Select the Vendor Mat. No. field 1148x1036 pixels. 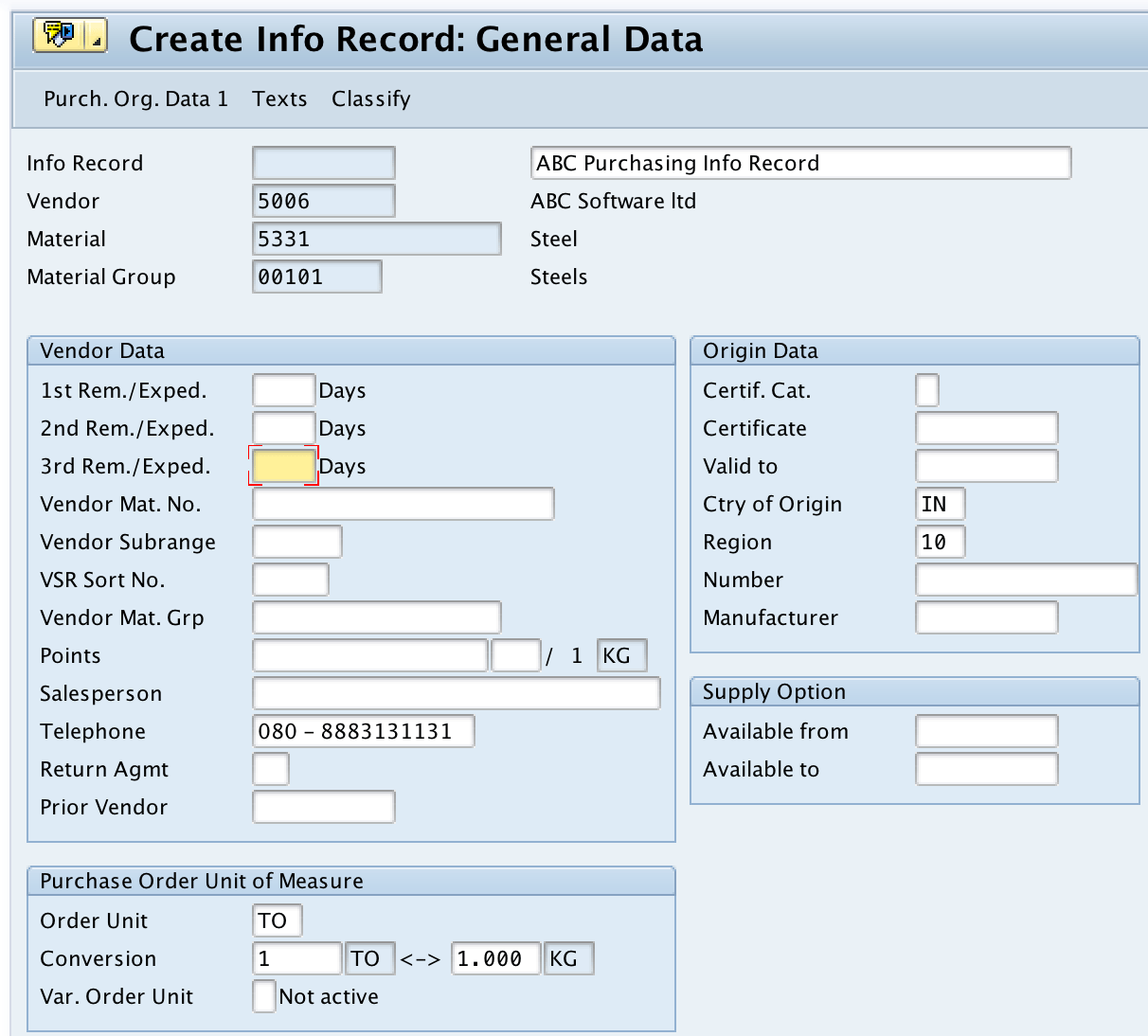402,504
